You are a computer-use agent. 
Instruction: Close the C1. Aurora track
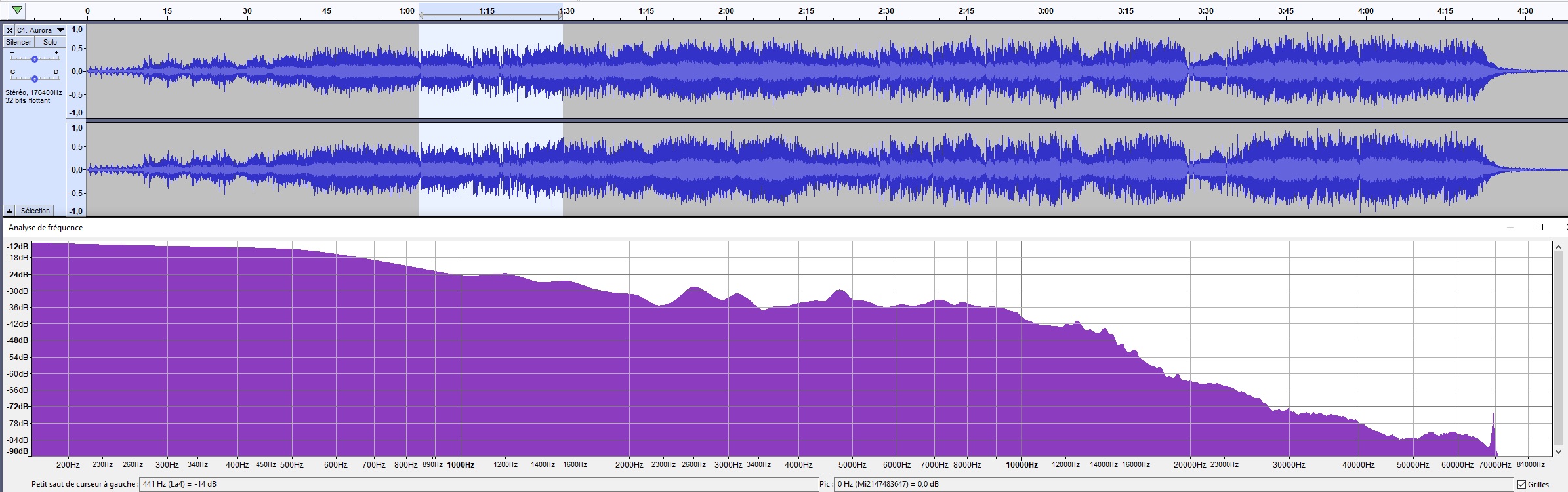[9, 30]
